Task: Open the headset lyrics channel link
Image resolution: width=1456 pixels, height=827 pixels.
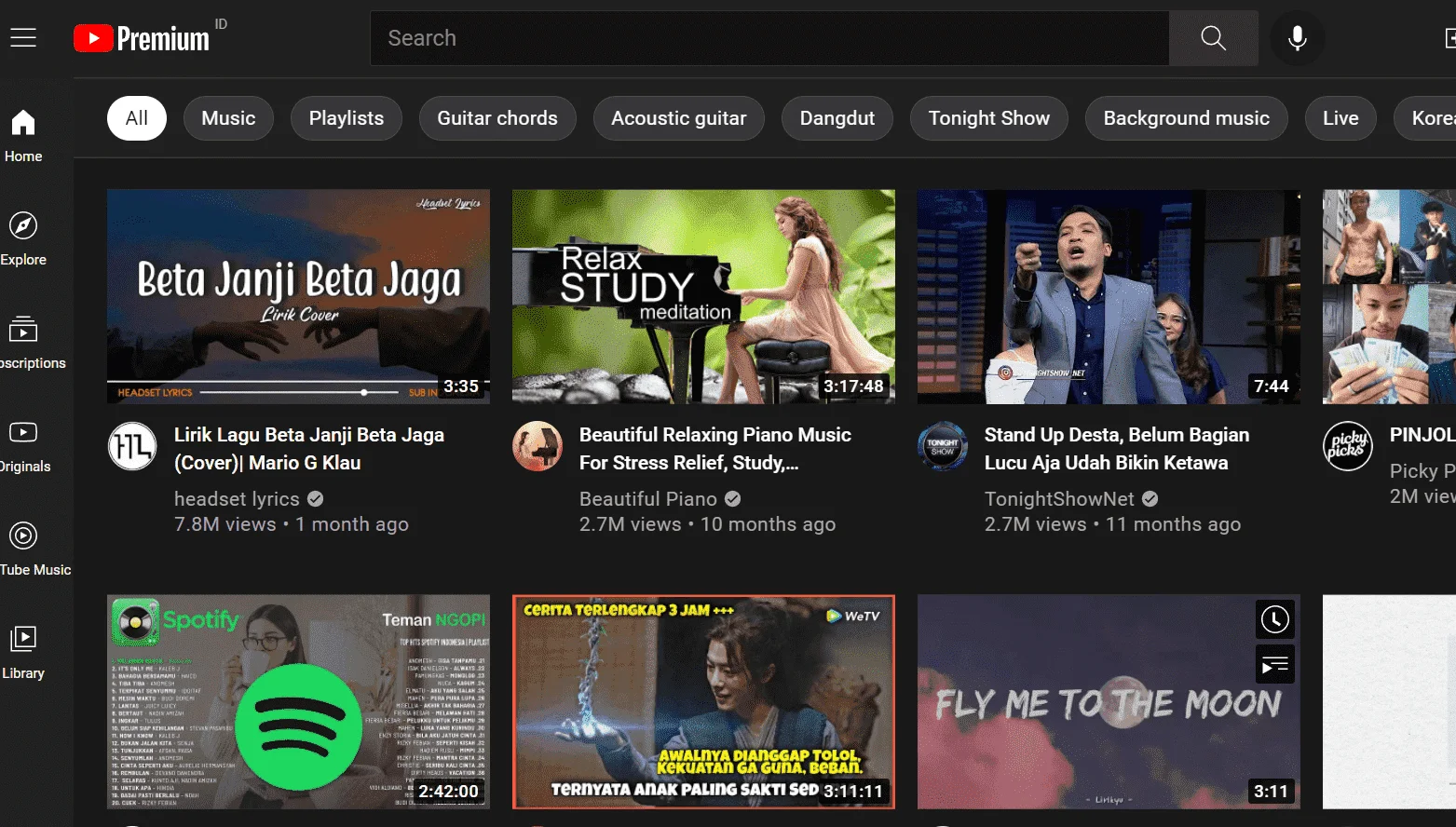Action: pyautogui.click(x=237, y=499)
